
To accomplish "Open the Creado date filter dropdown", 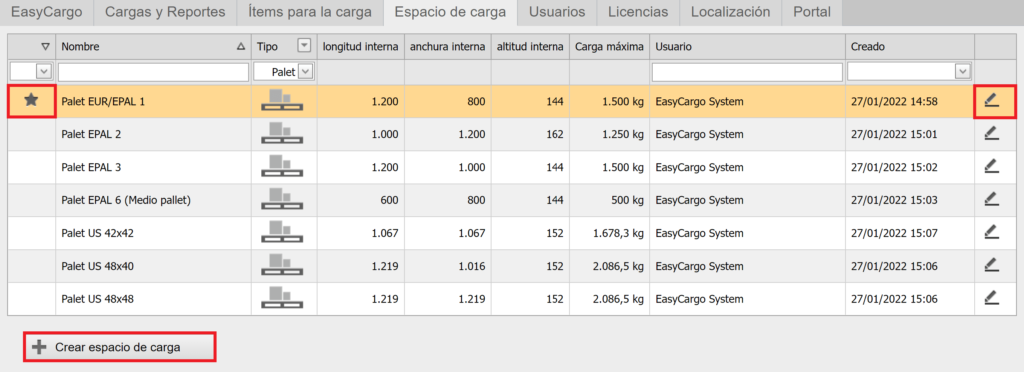I will [962, 72].
